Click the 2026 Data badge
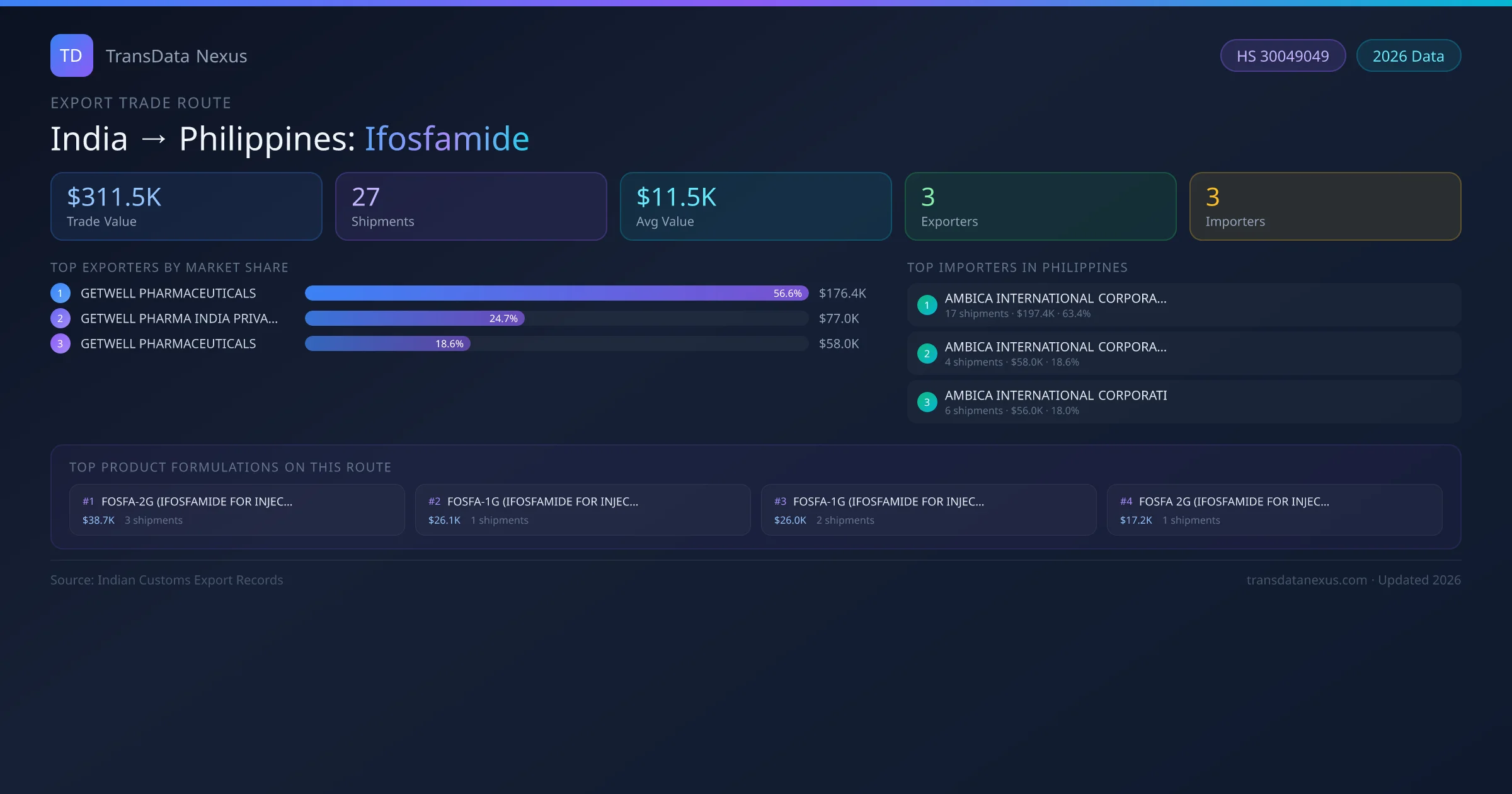 pyautogui.click(x=1408, y=56)
